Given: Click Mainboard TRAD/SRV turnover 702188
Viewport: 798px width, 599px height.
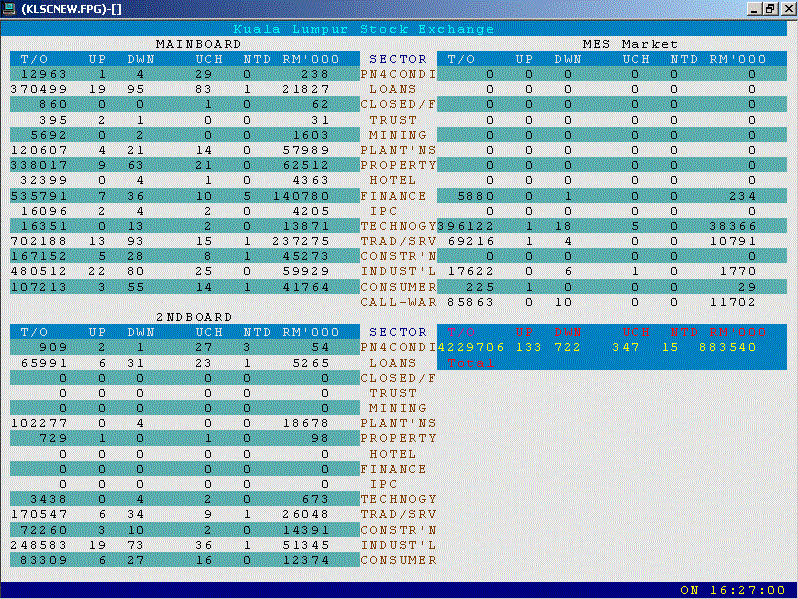Looking at the screenshot, I should pos(39,241).
